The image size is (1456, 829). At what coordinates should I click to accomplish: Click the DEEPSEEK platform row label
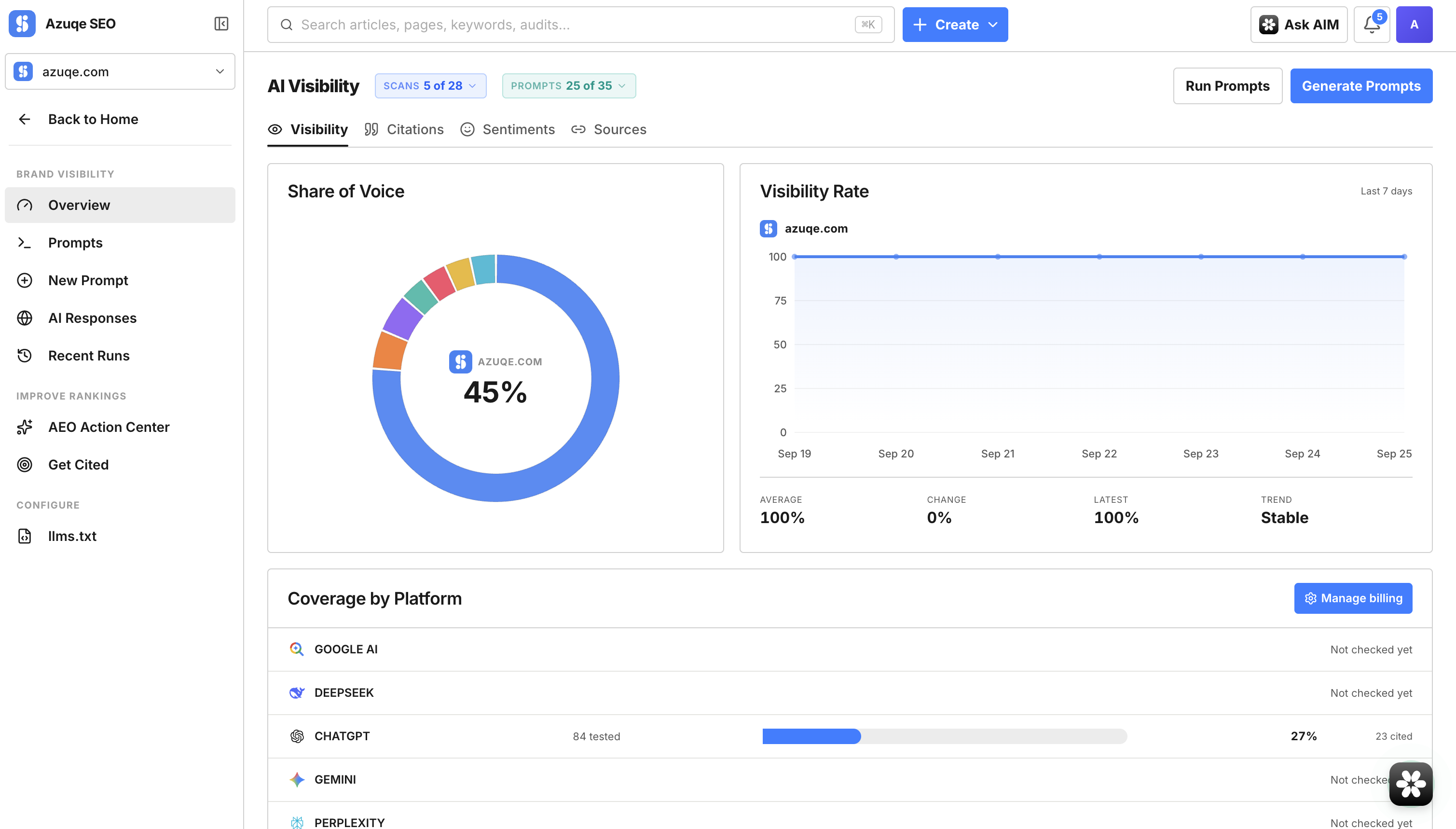(344, 692)
